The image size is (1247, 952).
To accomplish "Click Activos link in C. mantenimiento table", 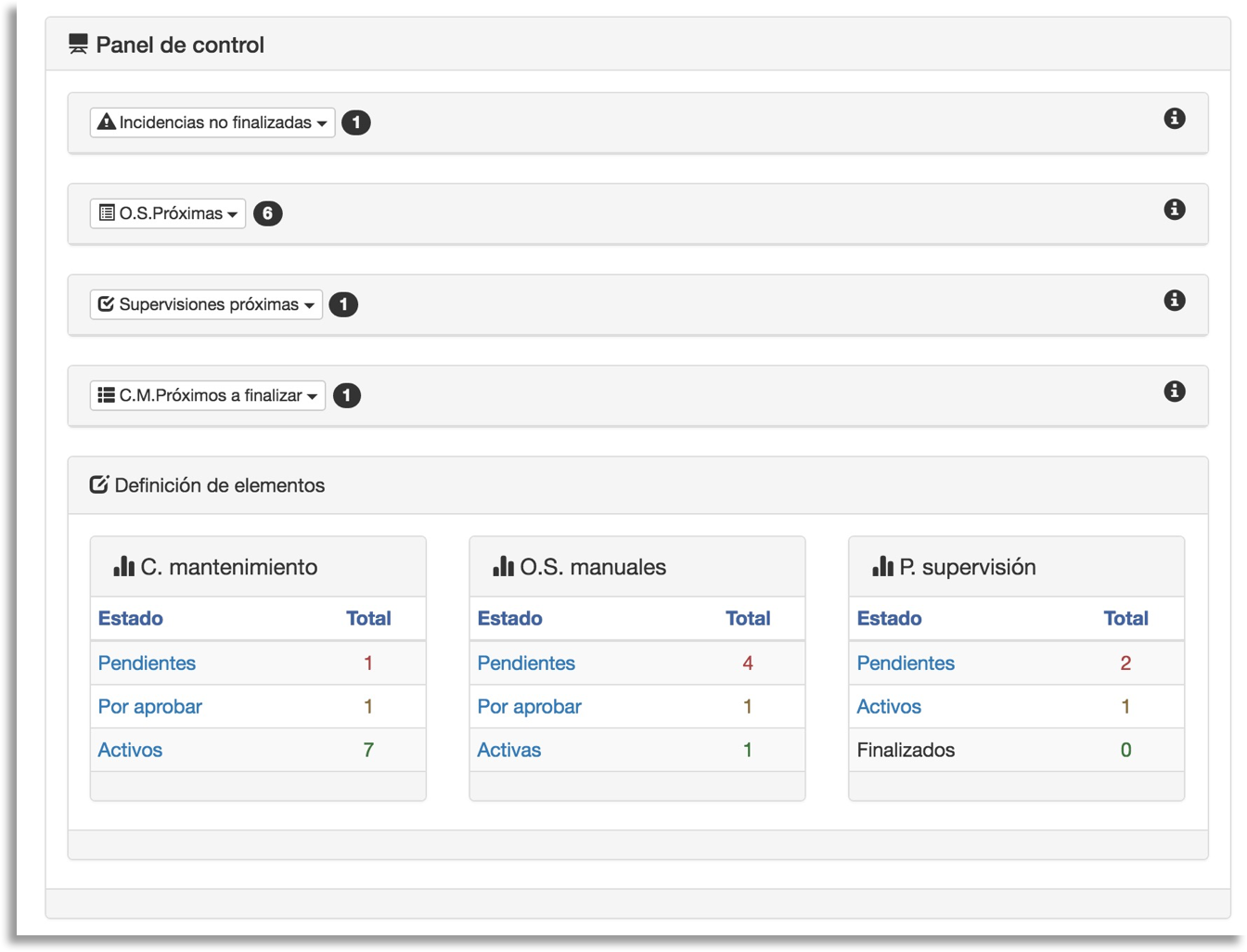I will (130, 751).
